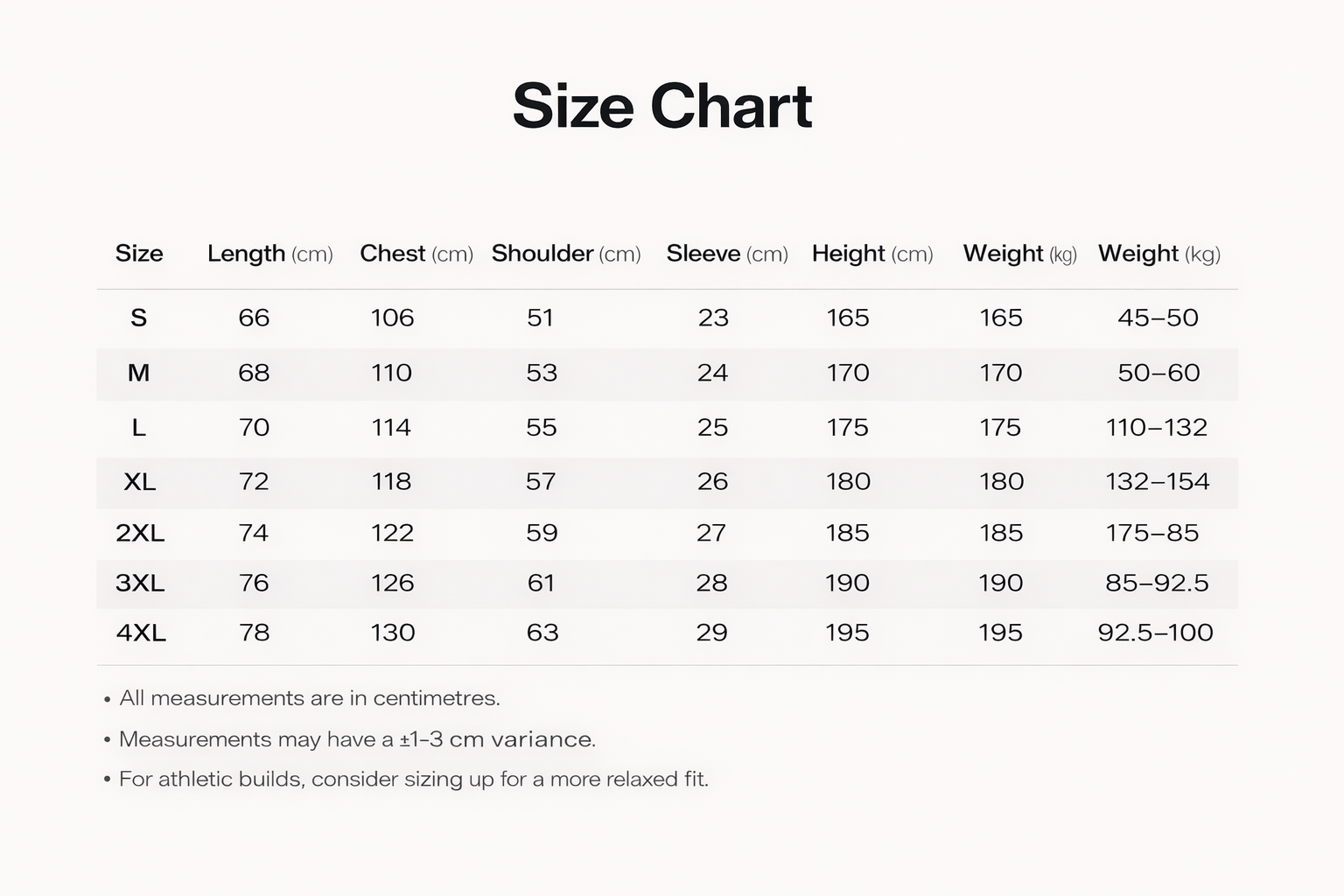Click the chest value 130 for 4XL

pos(392,633)
